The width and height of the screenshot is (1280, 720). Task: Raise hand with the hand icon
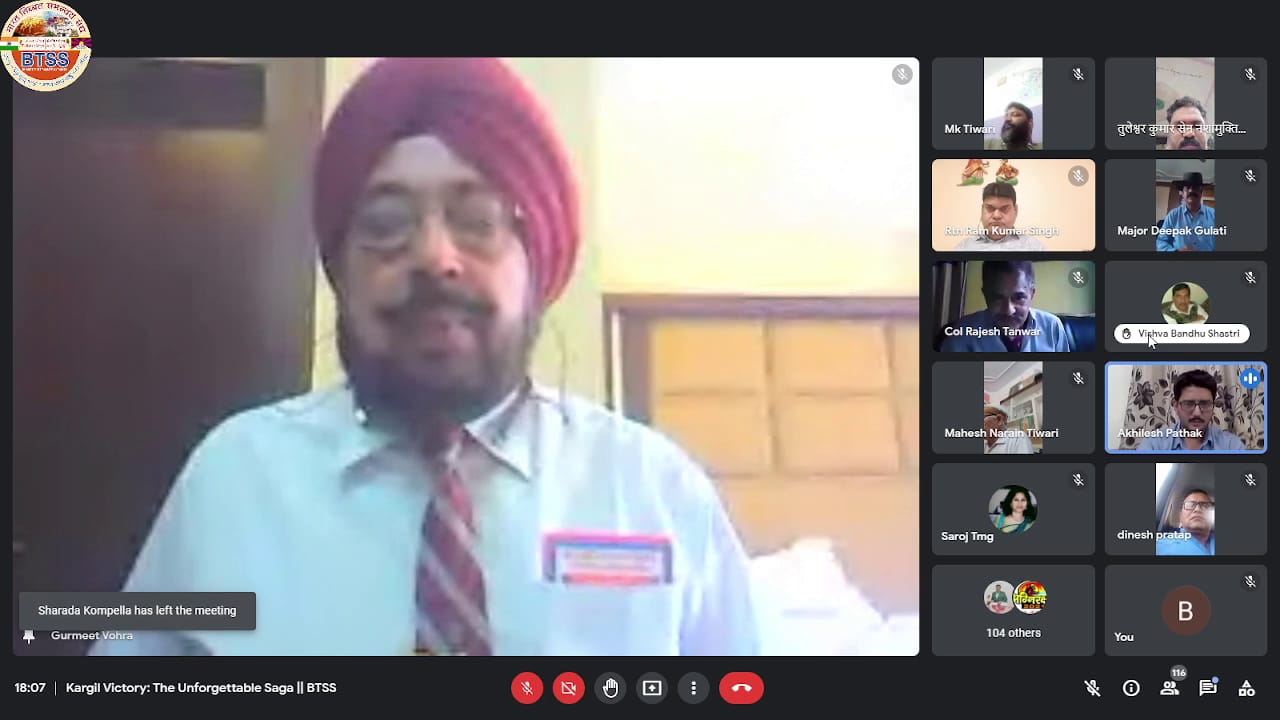tap(610, 688)
